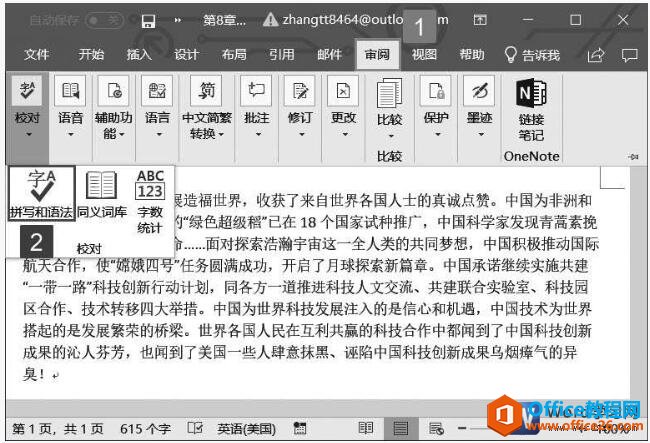
Task: Click the 比较 compare documents icon
Action: [389, 92]
